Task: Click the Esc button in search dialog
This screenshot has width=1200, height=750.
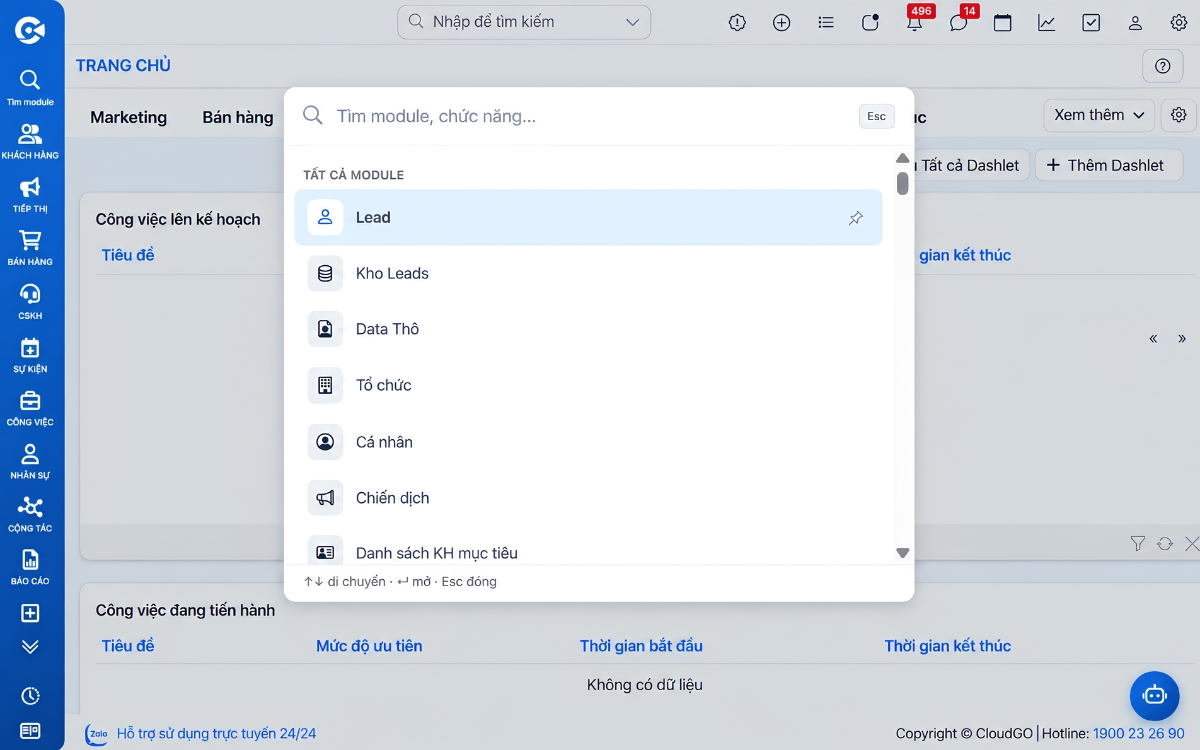Action: click(x=876, y=116)
